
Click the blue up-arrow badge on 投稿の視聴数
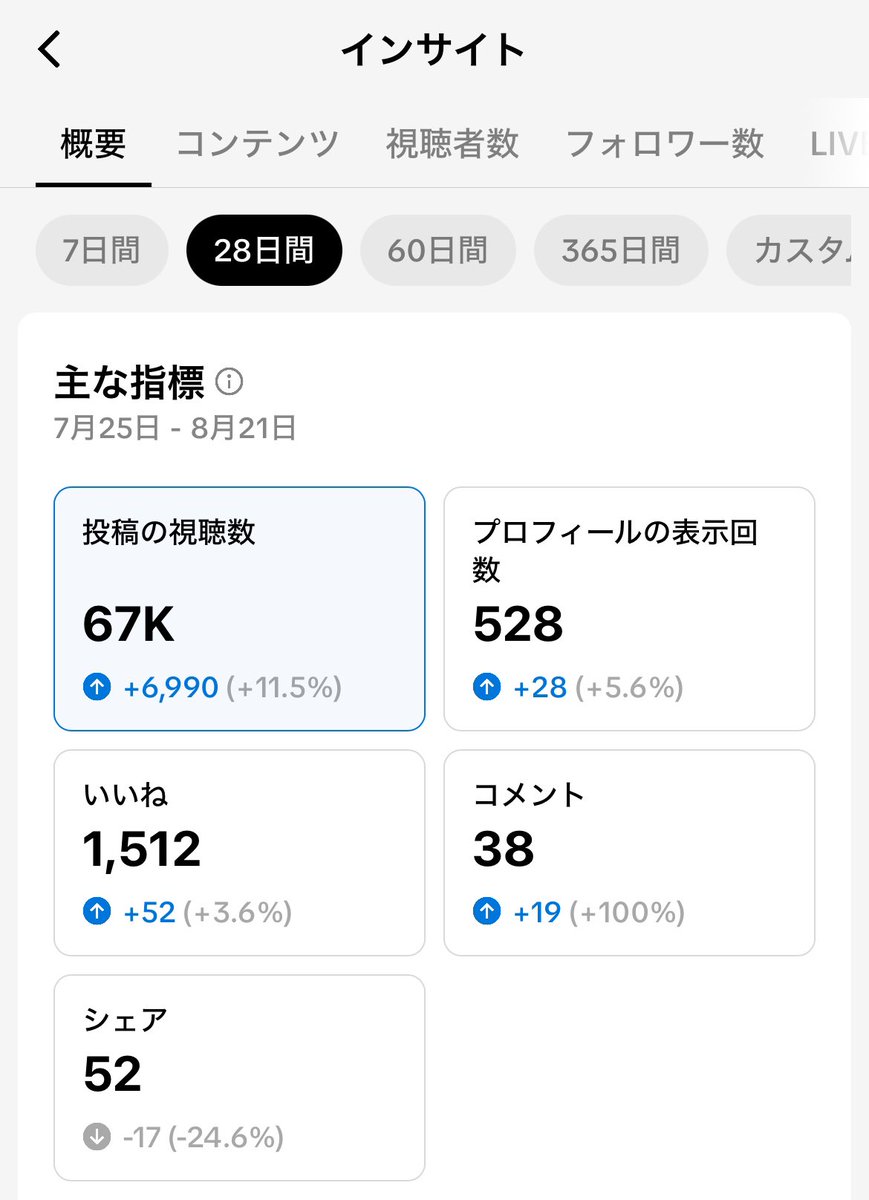97,687
